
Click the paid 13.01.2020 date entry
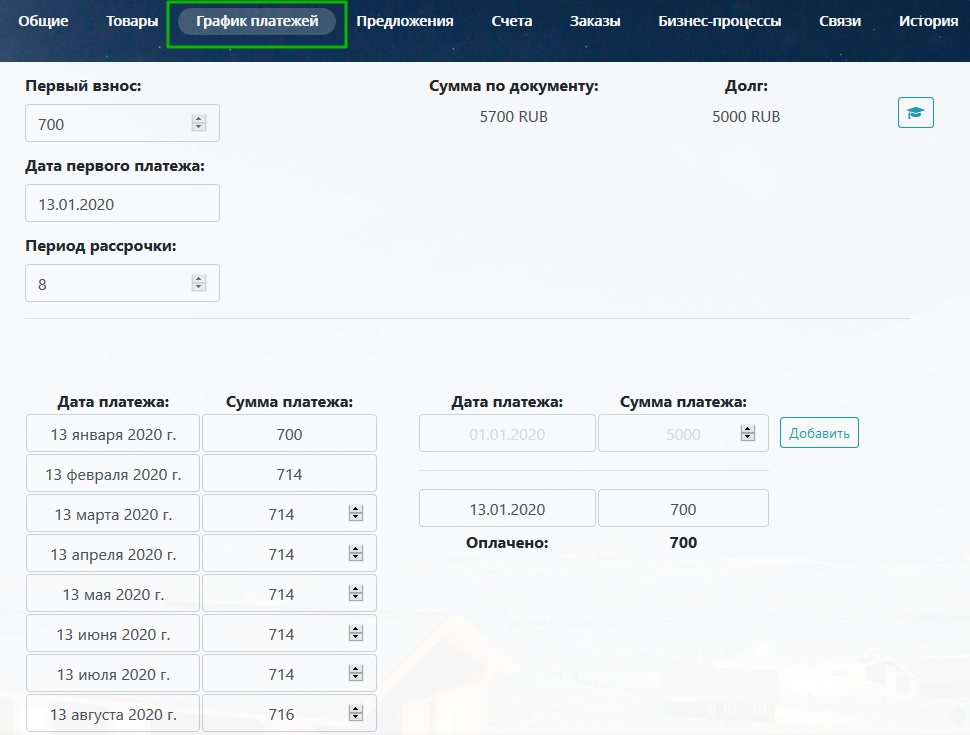[x=507, y=509]
